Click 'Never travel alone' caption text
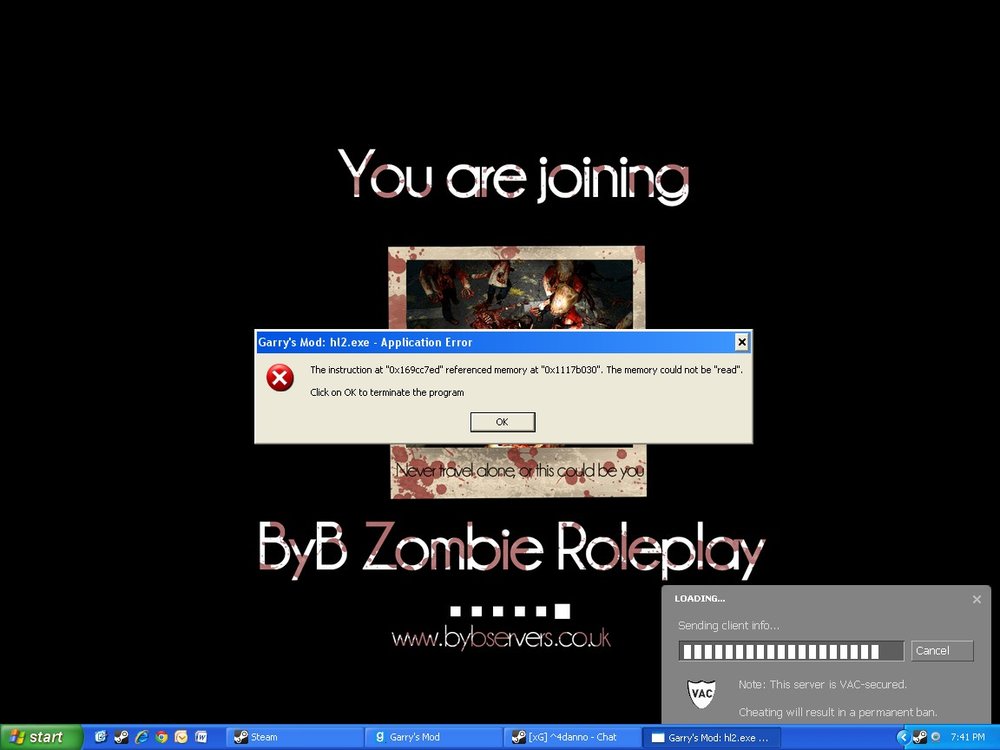Screen dimensions: 1000x750 [x=520, y=471]
